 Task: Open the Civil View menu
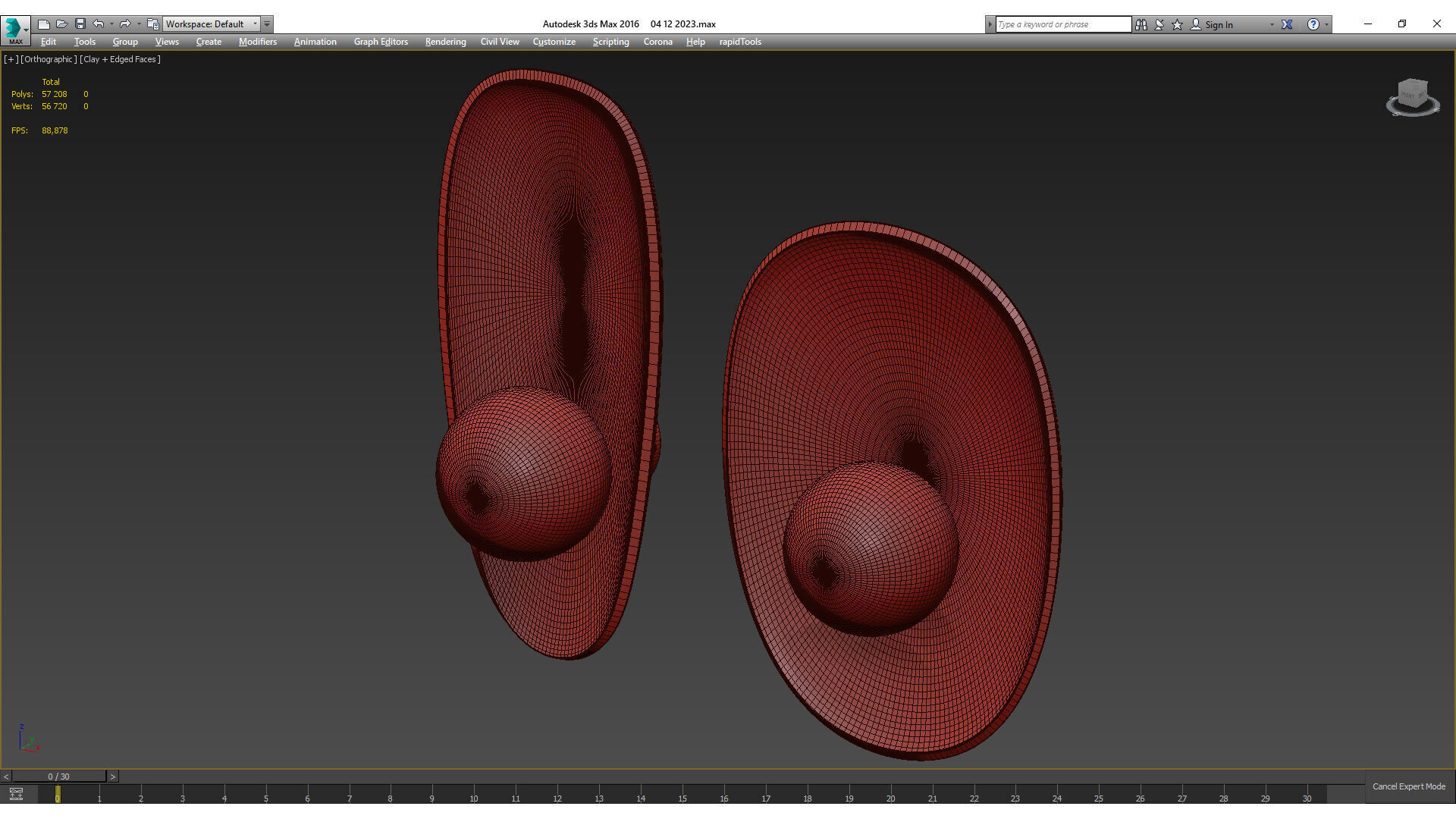click(x=500, y=42)
